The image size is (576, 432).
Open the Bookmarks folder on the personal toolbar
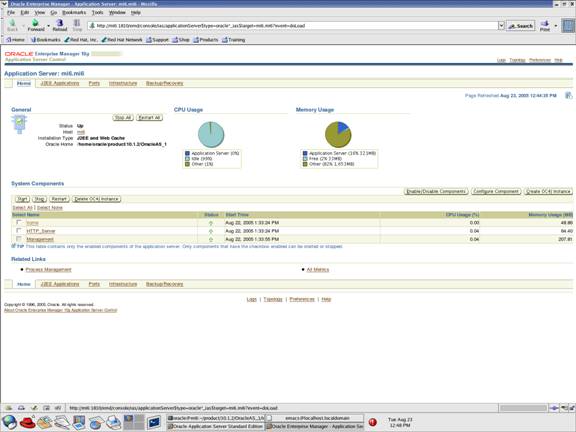tap(46, 40)
